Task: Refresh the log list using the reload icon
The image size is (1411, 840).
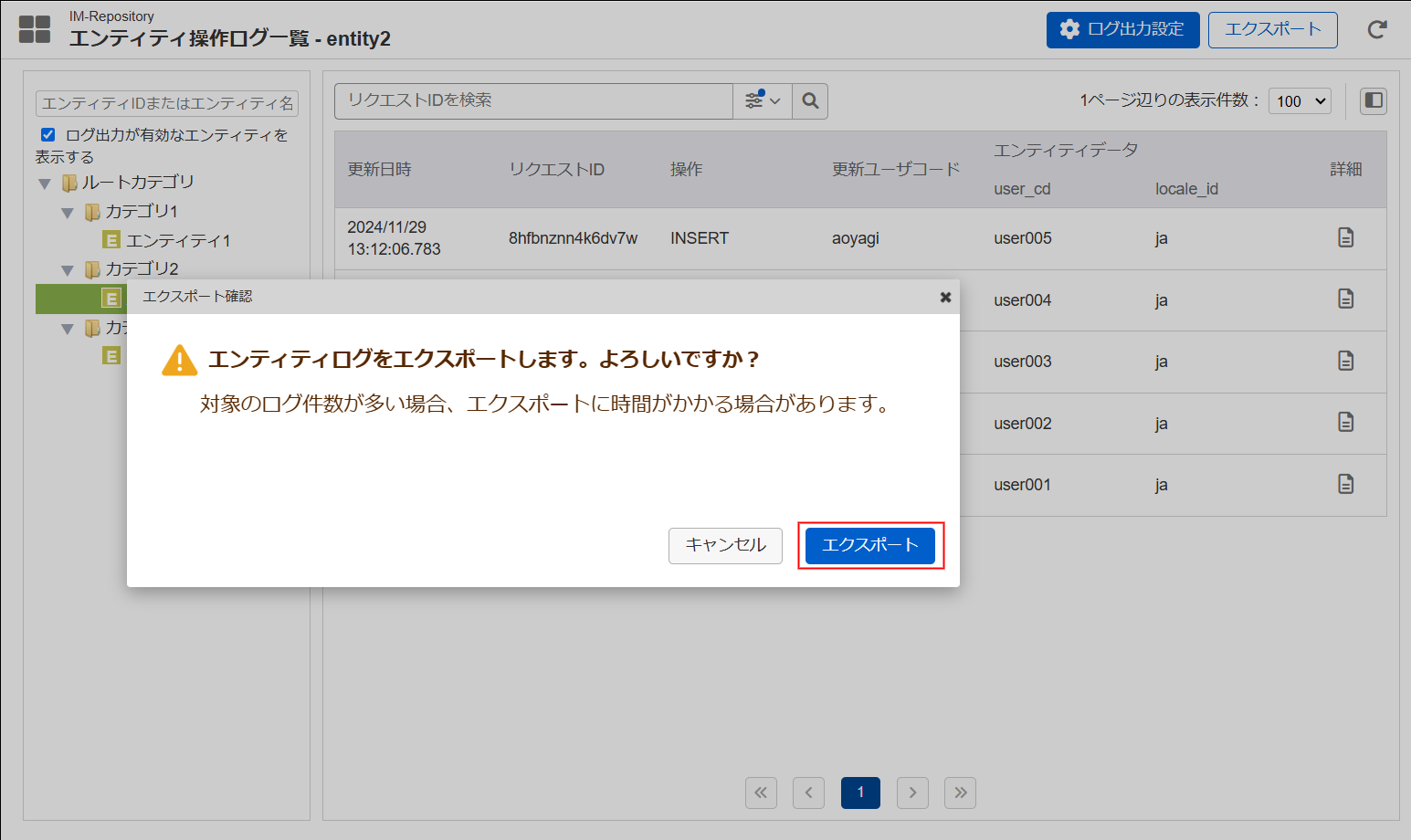Action: 1377,29
